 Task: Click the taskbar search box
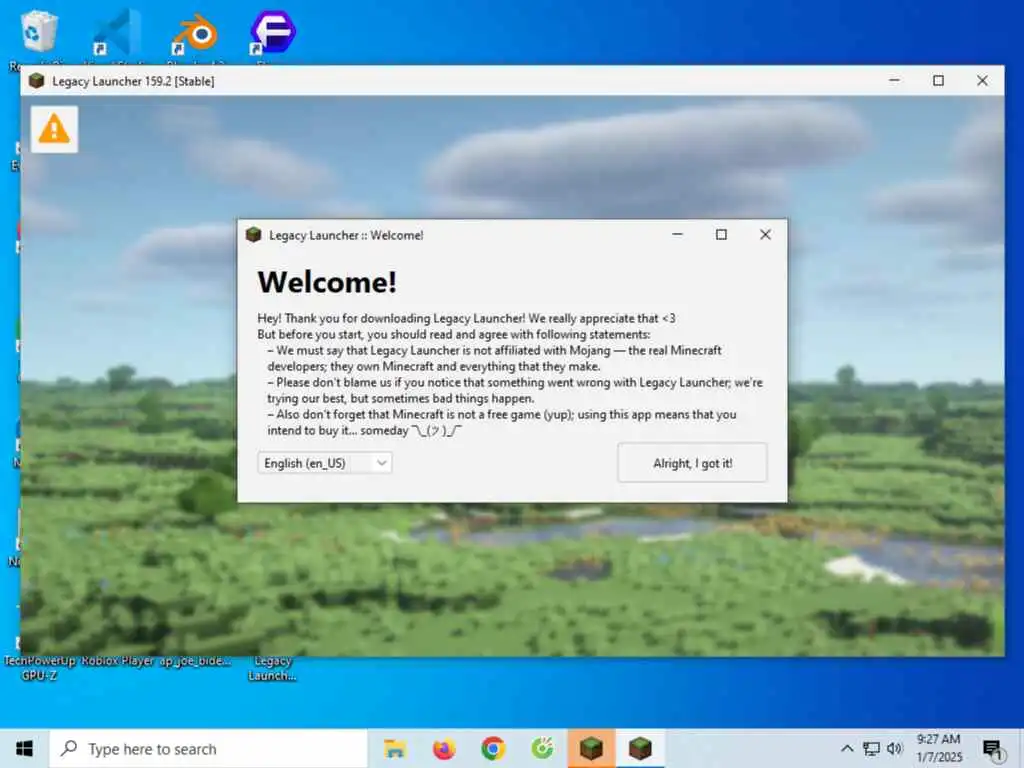(208, 748)
